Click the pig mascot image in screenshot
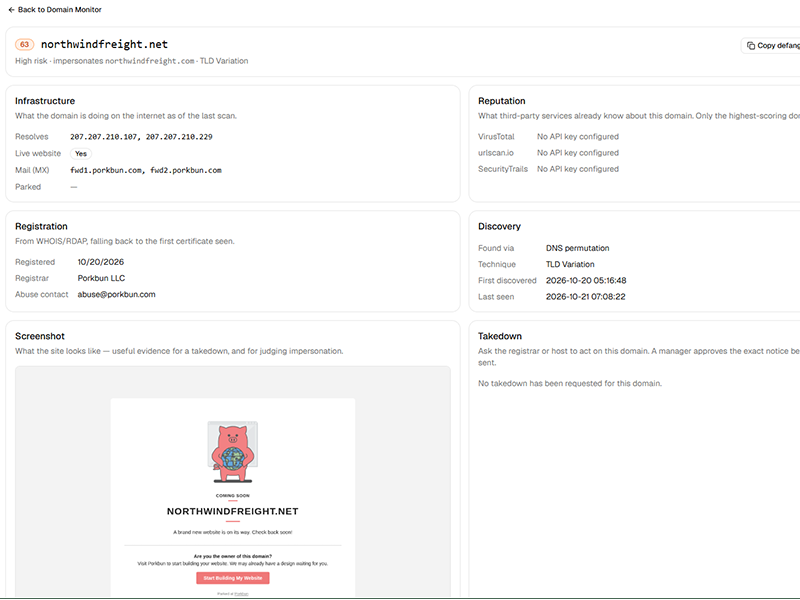 [x=233, y=452]
